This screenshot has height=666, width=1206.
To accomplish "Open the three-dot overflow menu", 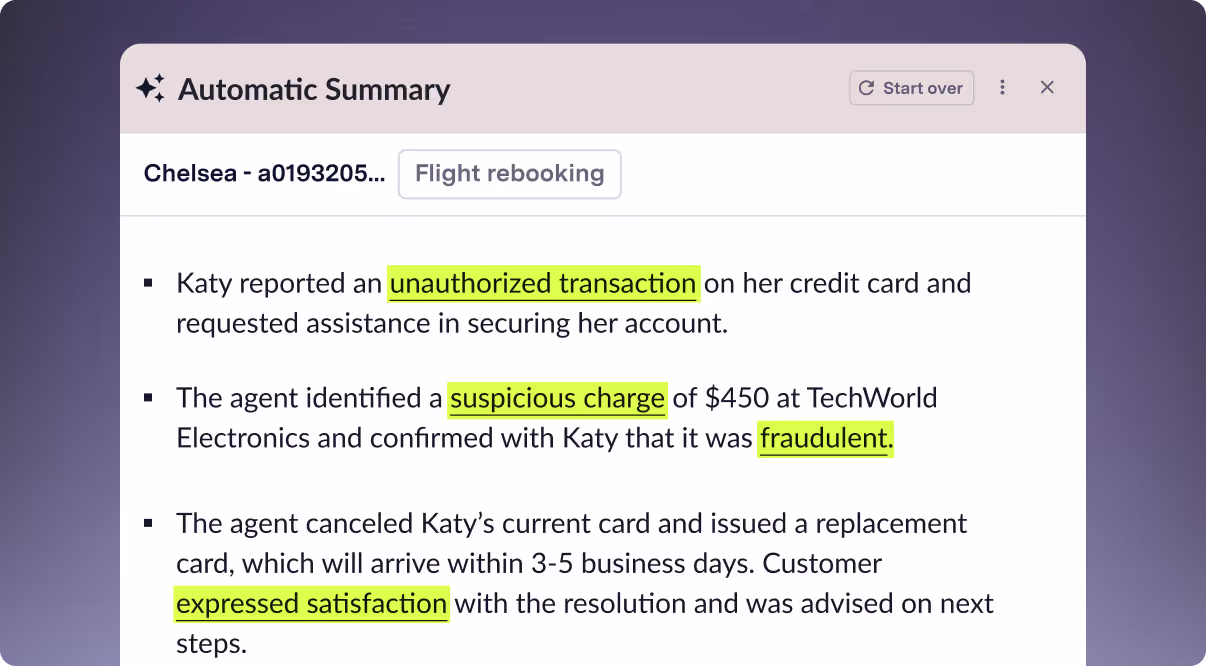I will point(1002,87).
